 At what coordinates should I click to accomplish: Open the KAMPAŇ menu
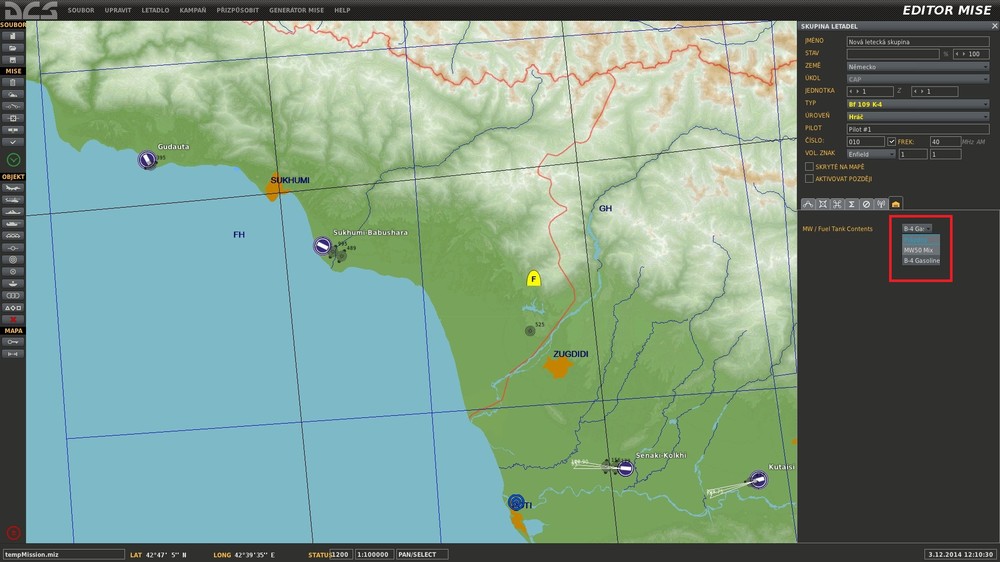click(x=193, y=10)
